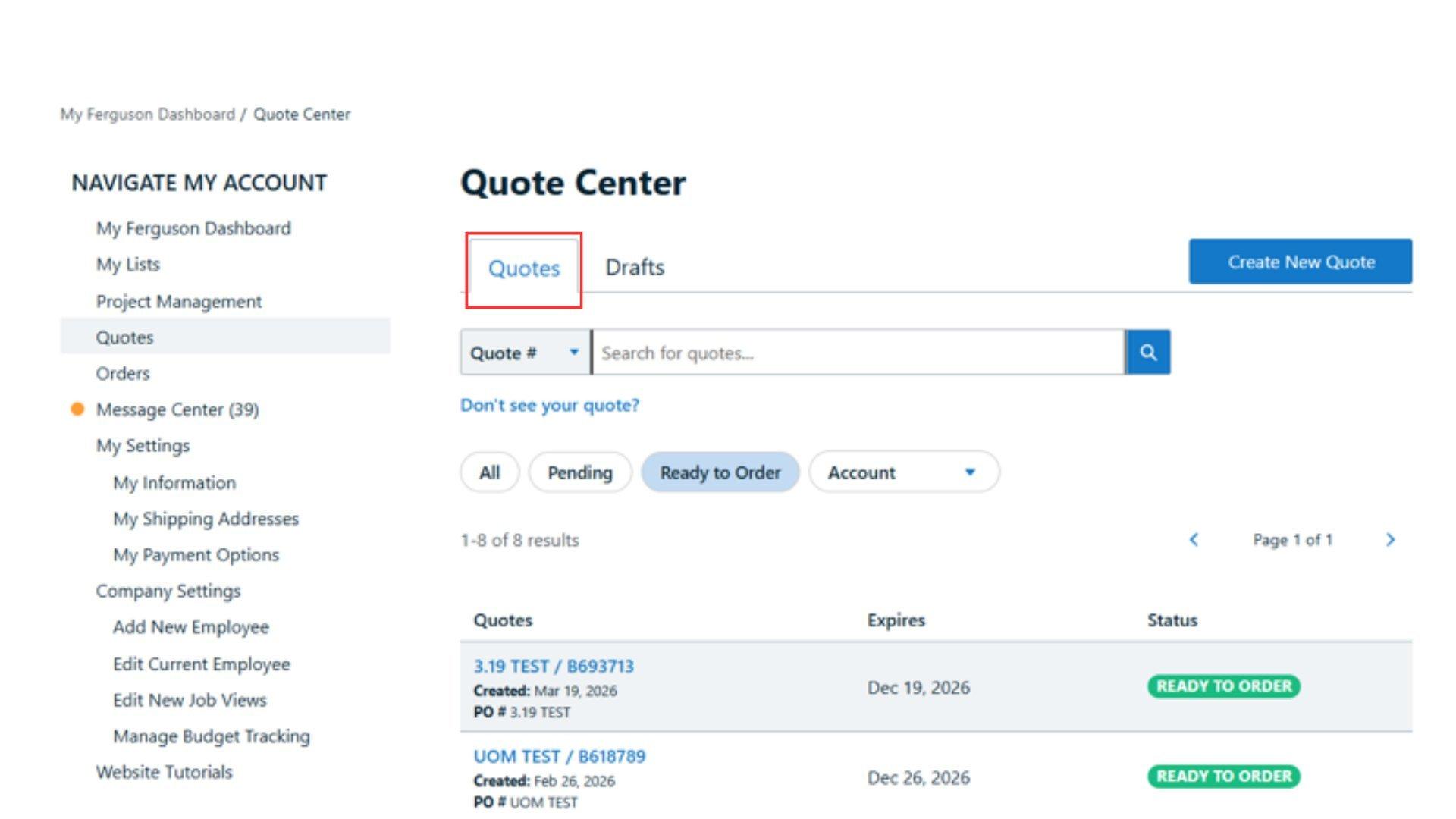The height and width of the screenshot is (819, 1456).
Task: Click READY TO ORDER badge for UOM TEST
Action: coord(1223,777)
